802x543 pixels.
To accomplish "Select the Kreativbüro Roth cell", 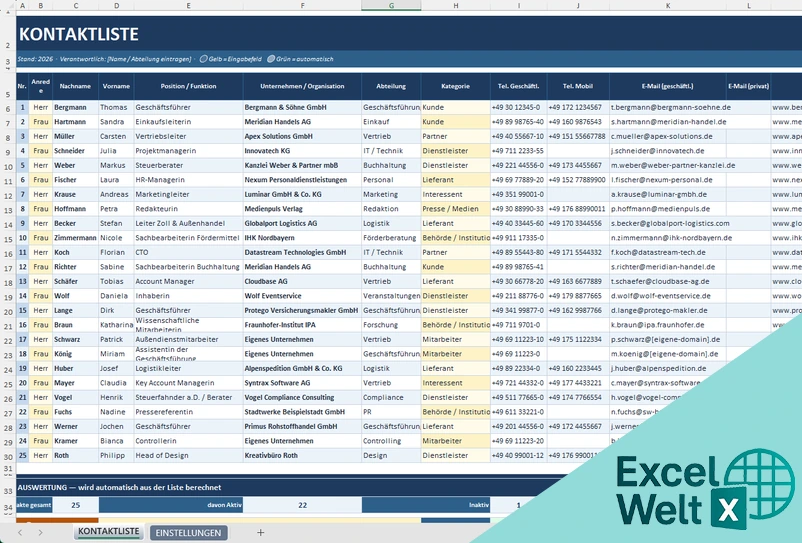I will (302, 455).
